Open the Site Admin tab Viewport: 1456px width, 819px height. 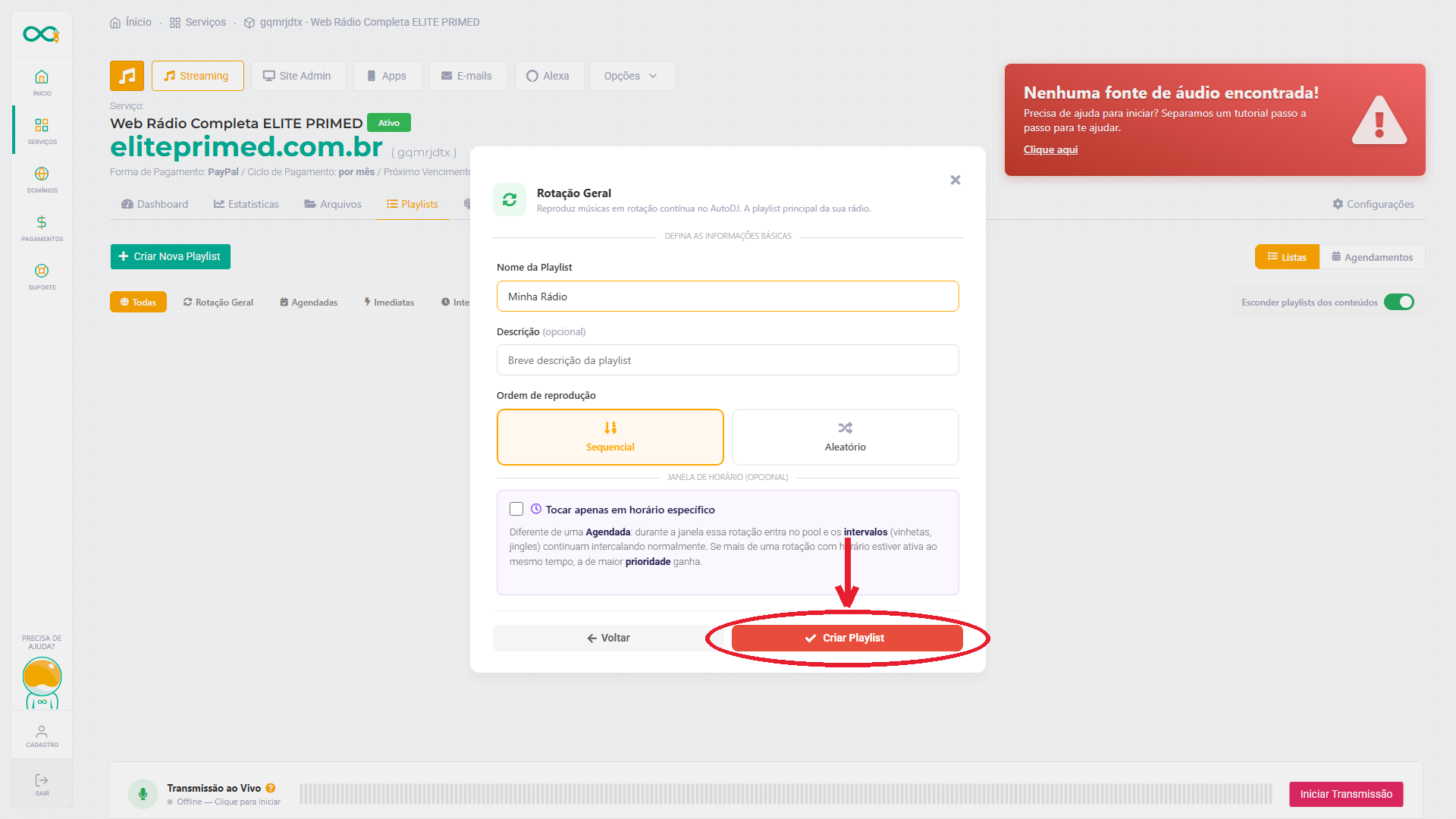[x=297, y=76]
